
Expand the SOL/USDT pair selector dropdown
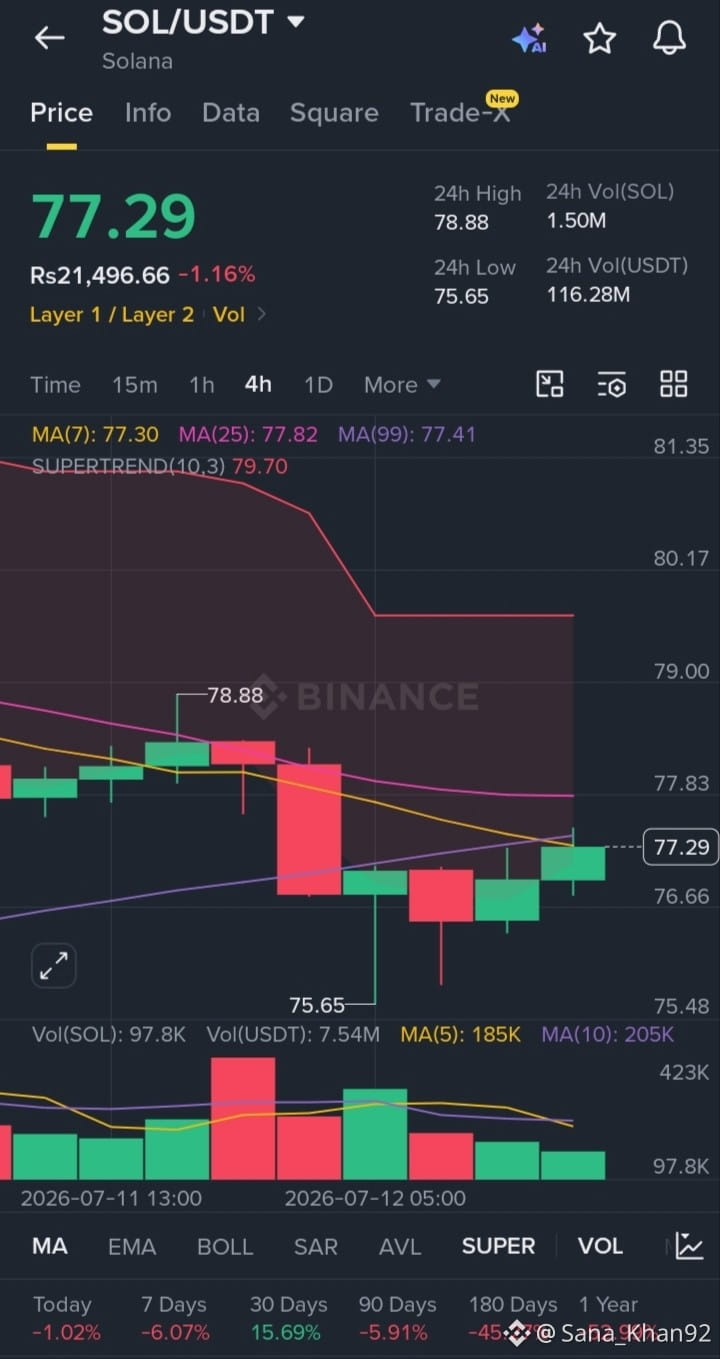295,21
